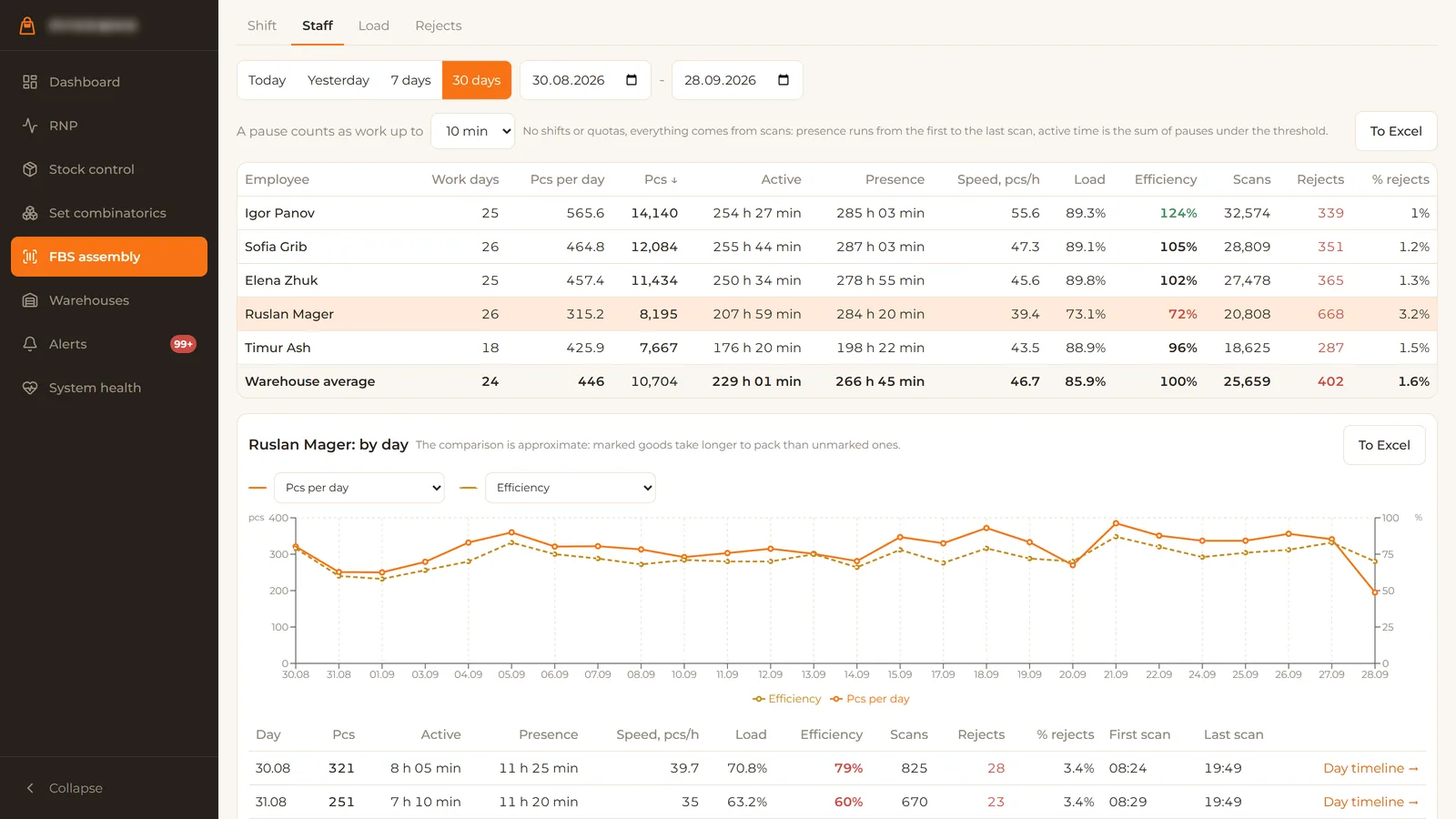
Task: Switch to the Staff tab
Action: [318, 25]
